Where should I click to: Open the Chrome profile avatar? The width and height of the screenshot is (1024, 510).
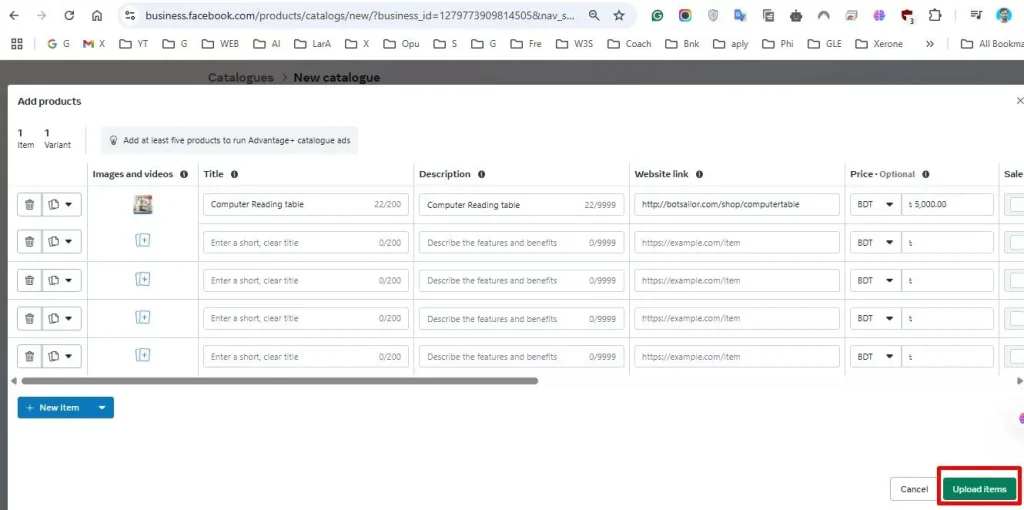[1004, 15]
